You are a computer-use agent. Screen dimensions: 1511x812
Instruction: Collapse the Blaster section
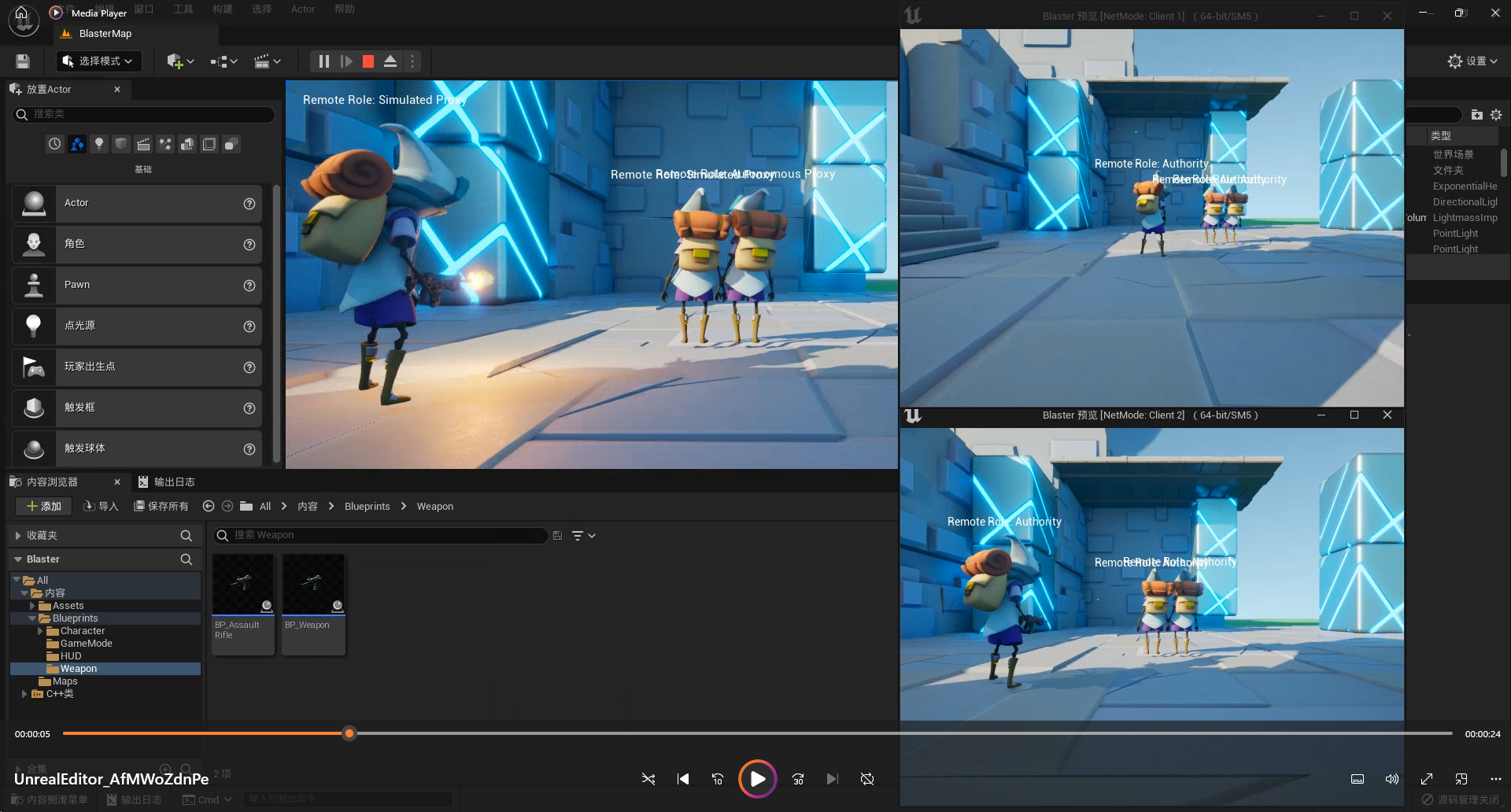click(x=18, y=559)
